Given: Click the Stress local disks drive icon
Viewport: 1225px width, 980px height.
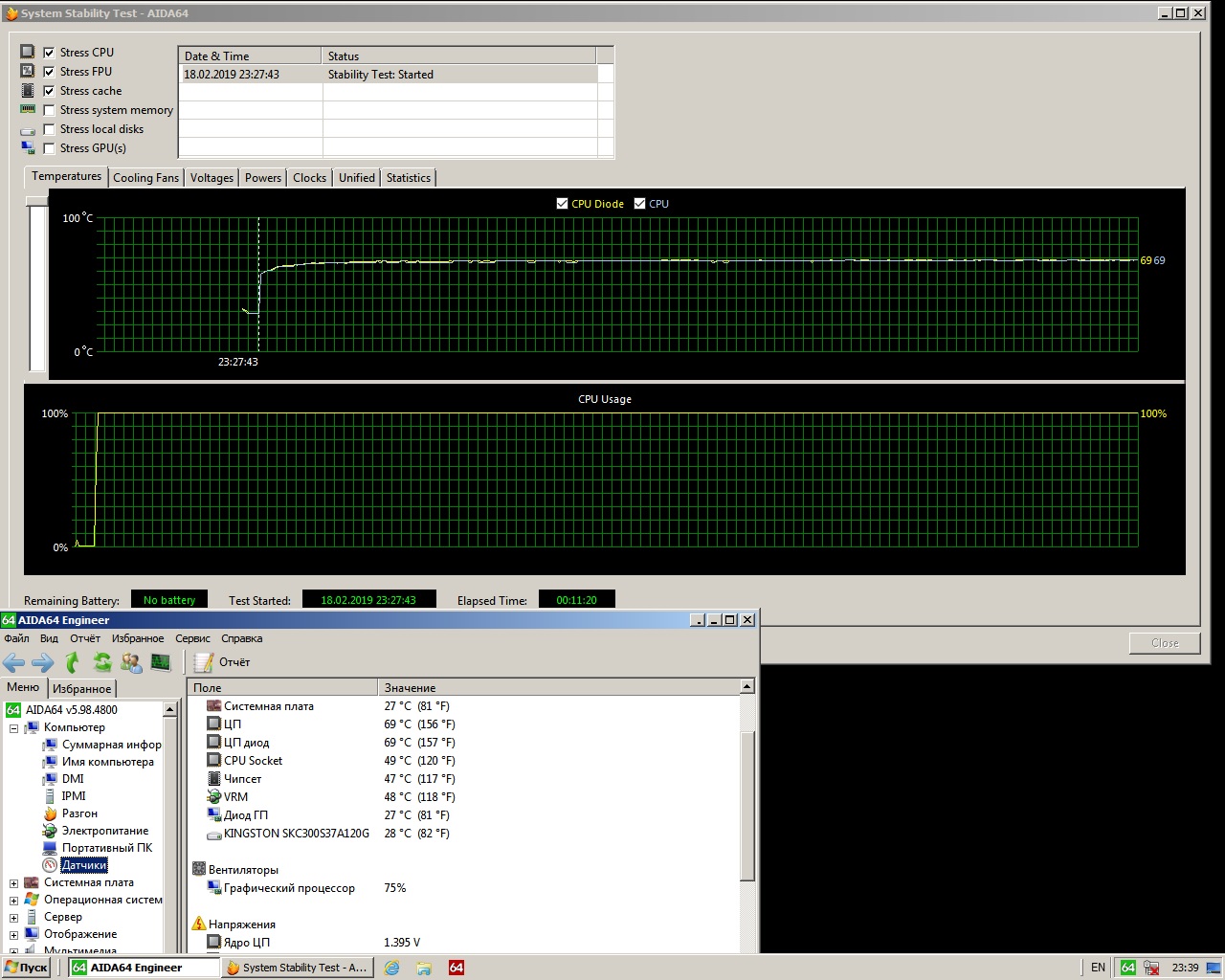Looking at the screenshot, I should pyautogui.click(x=28, y=130).
